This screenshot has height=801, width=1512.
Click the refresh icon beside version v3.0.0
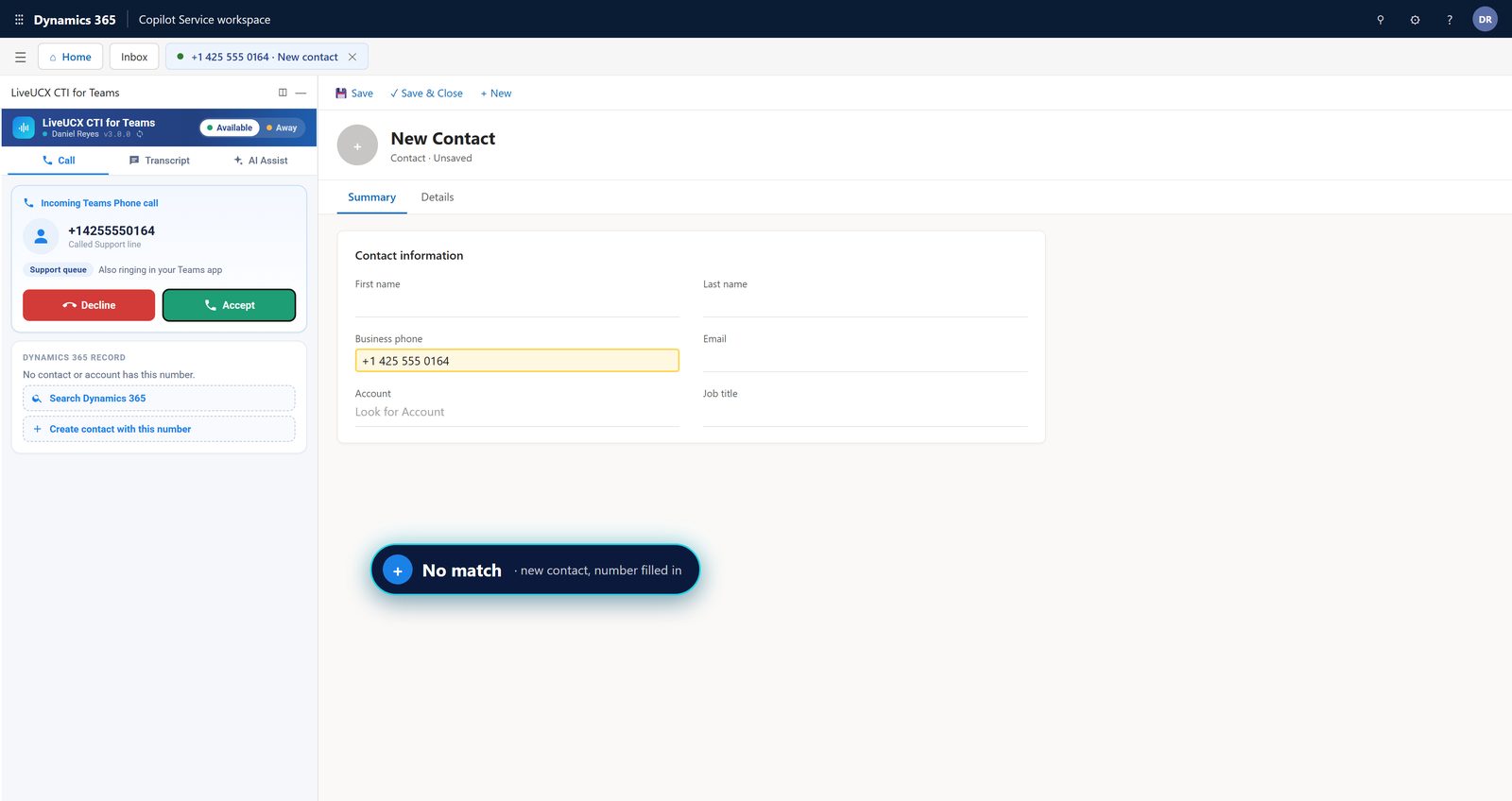[140, 134]
